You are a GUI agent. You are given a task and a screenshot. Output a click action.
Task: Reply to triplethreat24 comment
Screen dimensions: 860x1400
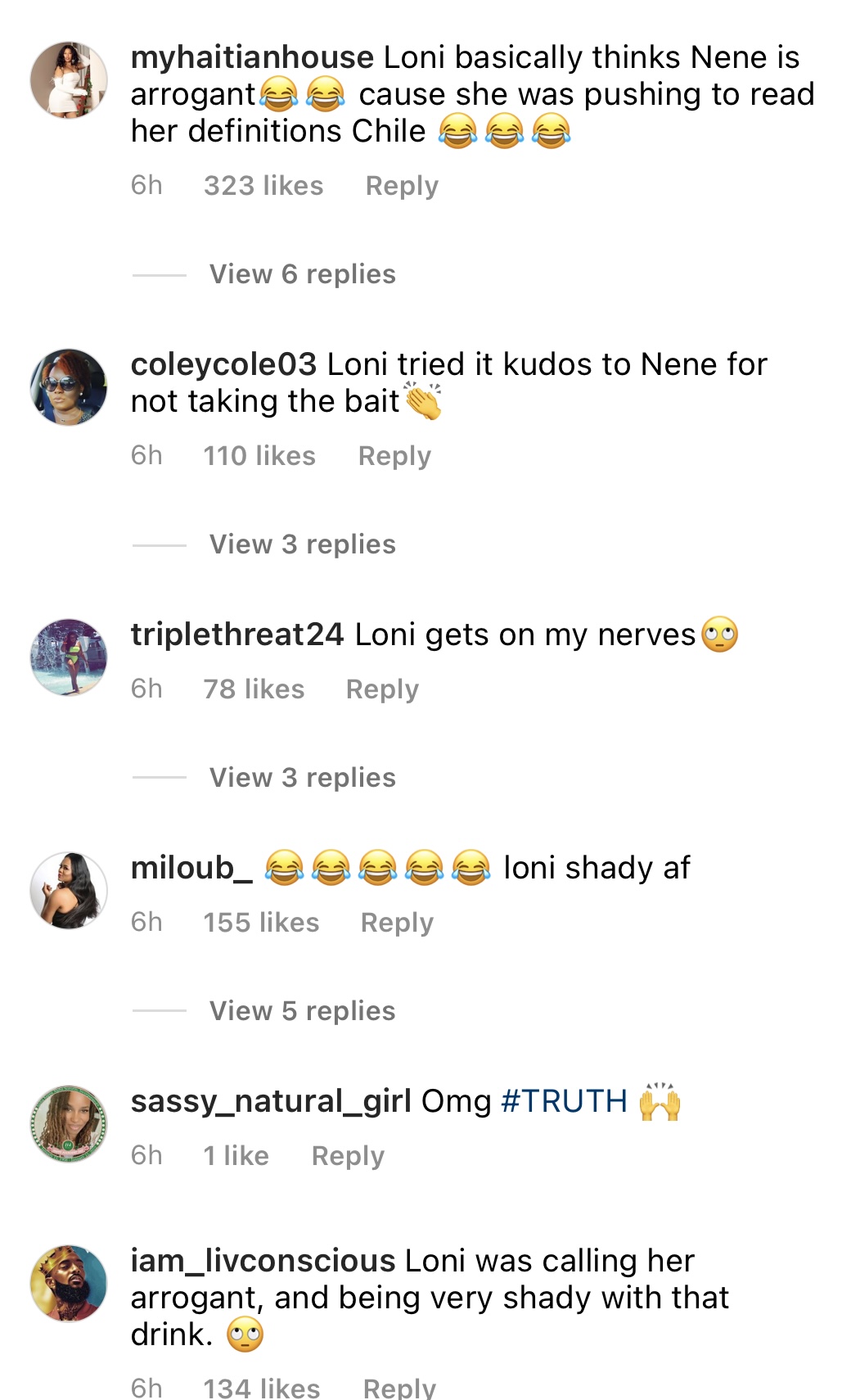pos(382,689)
